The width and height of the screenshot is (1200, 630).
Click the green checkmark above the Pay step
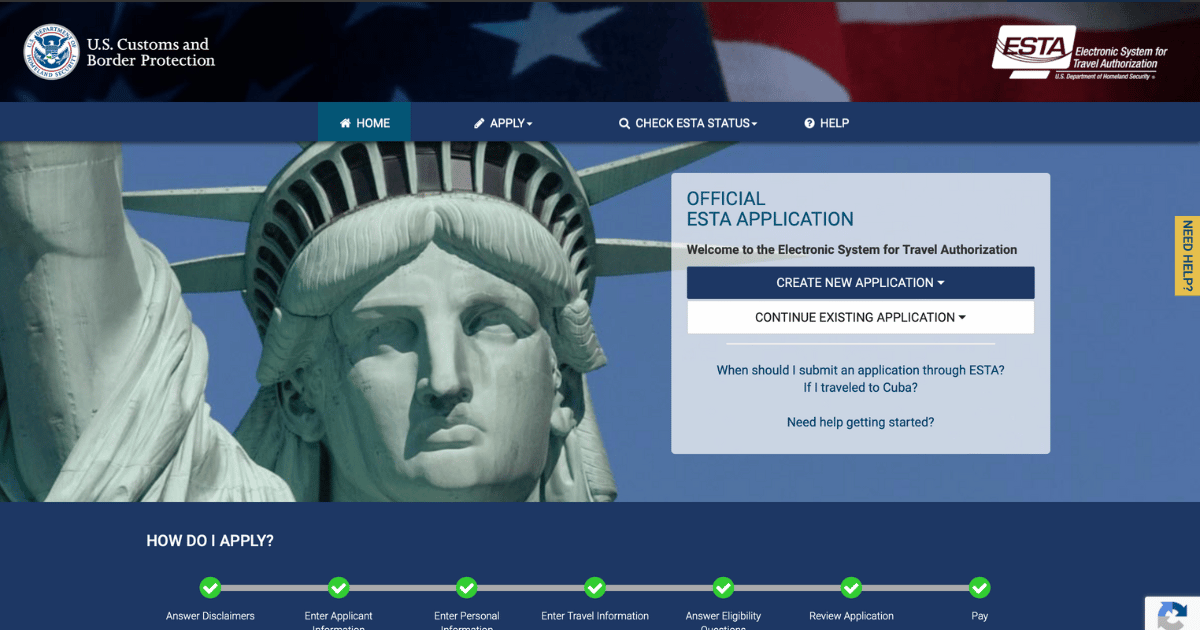click(979, 587)
